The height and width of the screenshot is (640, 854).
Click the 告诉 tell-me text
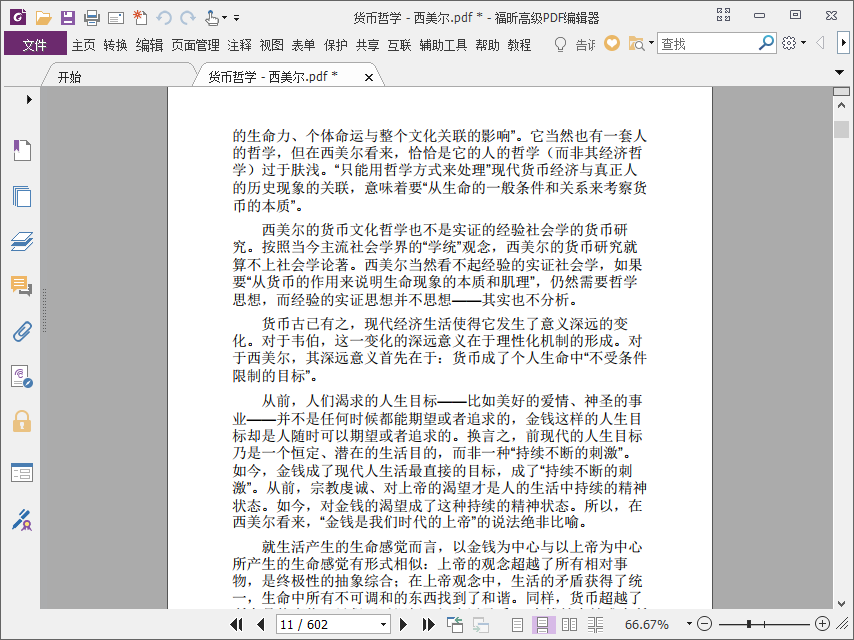585,45
